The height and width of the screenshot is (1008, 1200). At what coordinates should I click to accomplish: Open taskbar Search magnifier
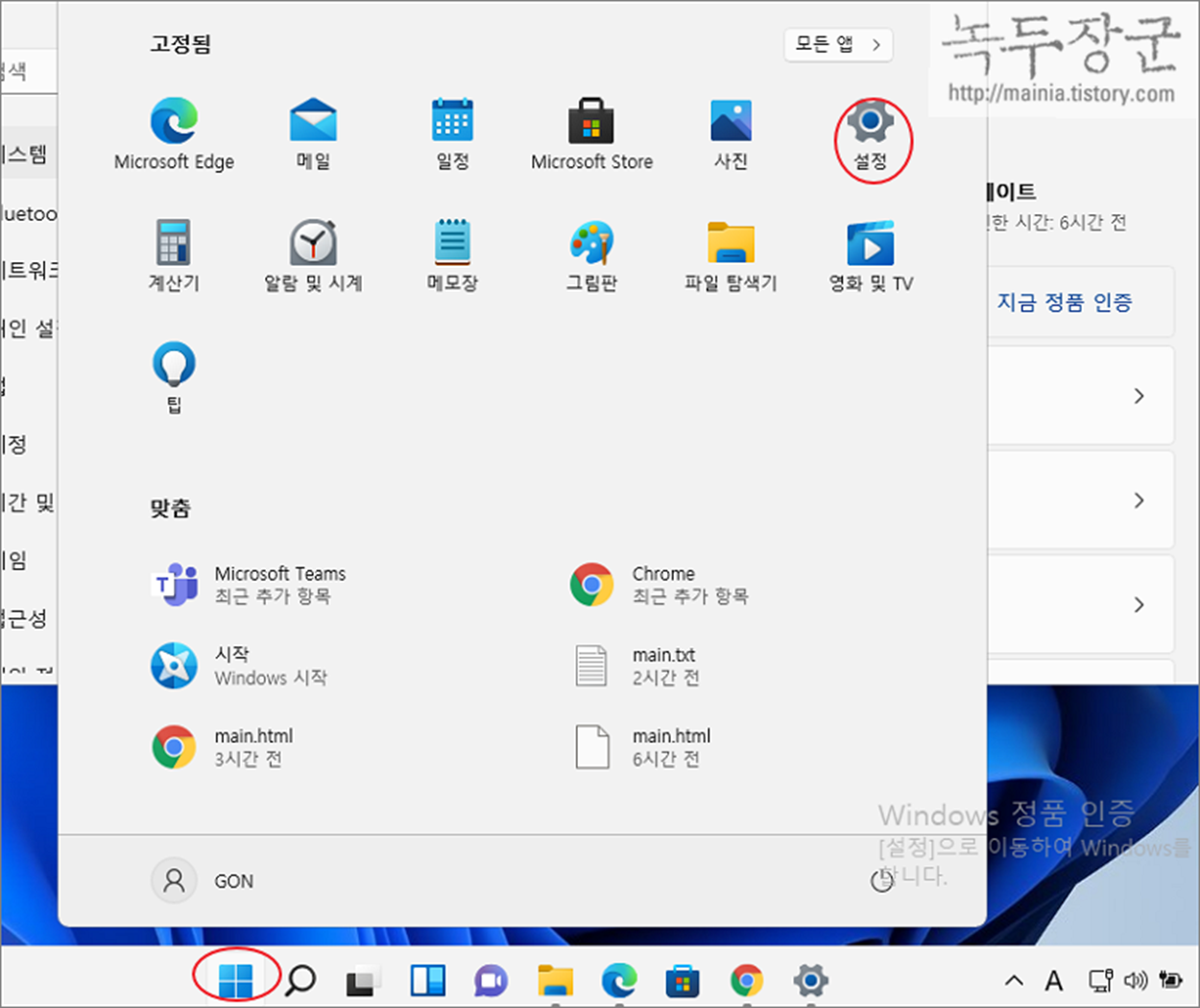click(x=300, y=980)
